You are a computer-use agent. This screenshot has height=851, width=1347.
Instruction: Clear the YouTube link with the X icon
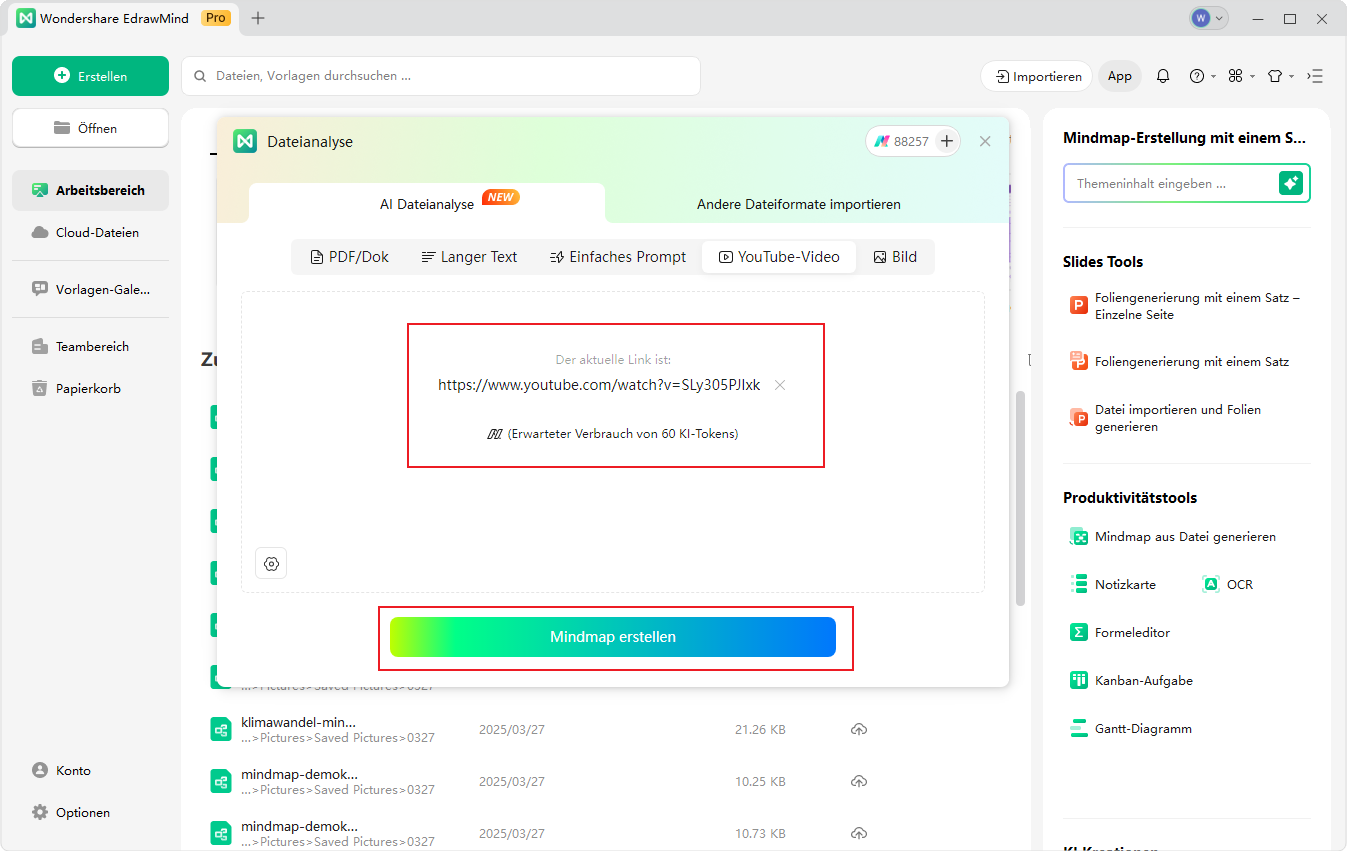tap(780, 385)
